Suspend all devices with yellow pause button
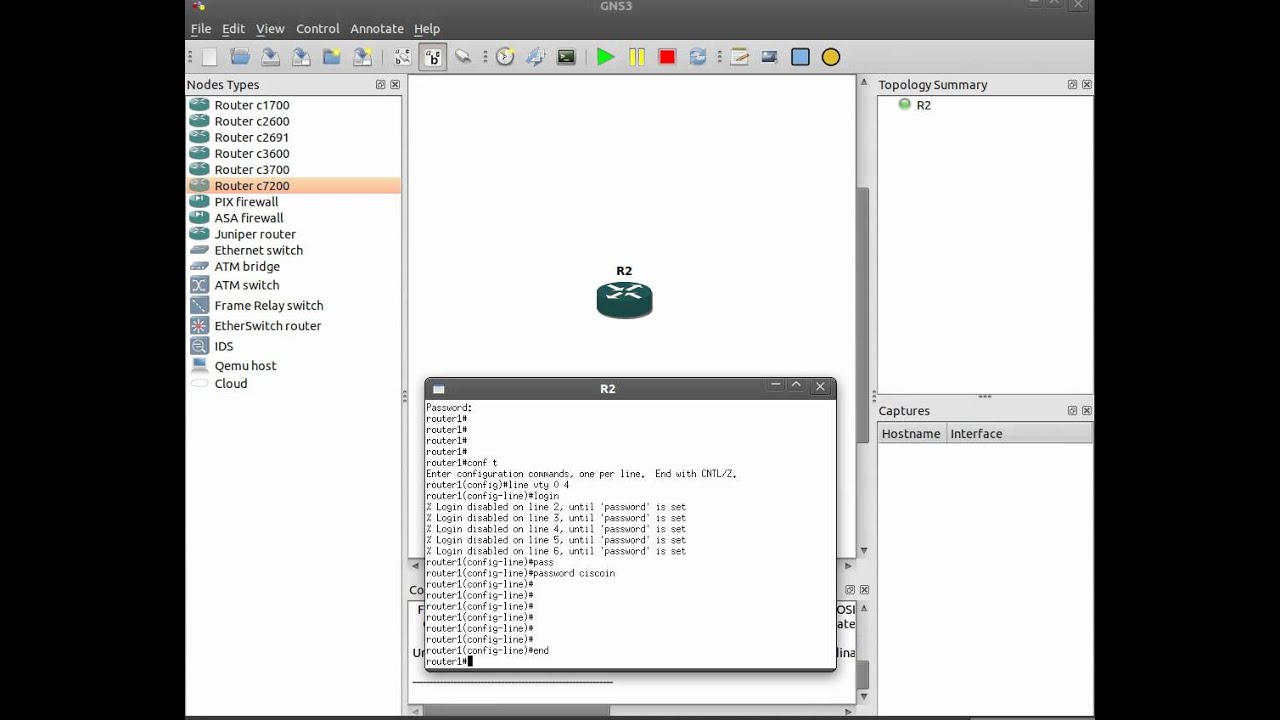 (x=637, y=57)
